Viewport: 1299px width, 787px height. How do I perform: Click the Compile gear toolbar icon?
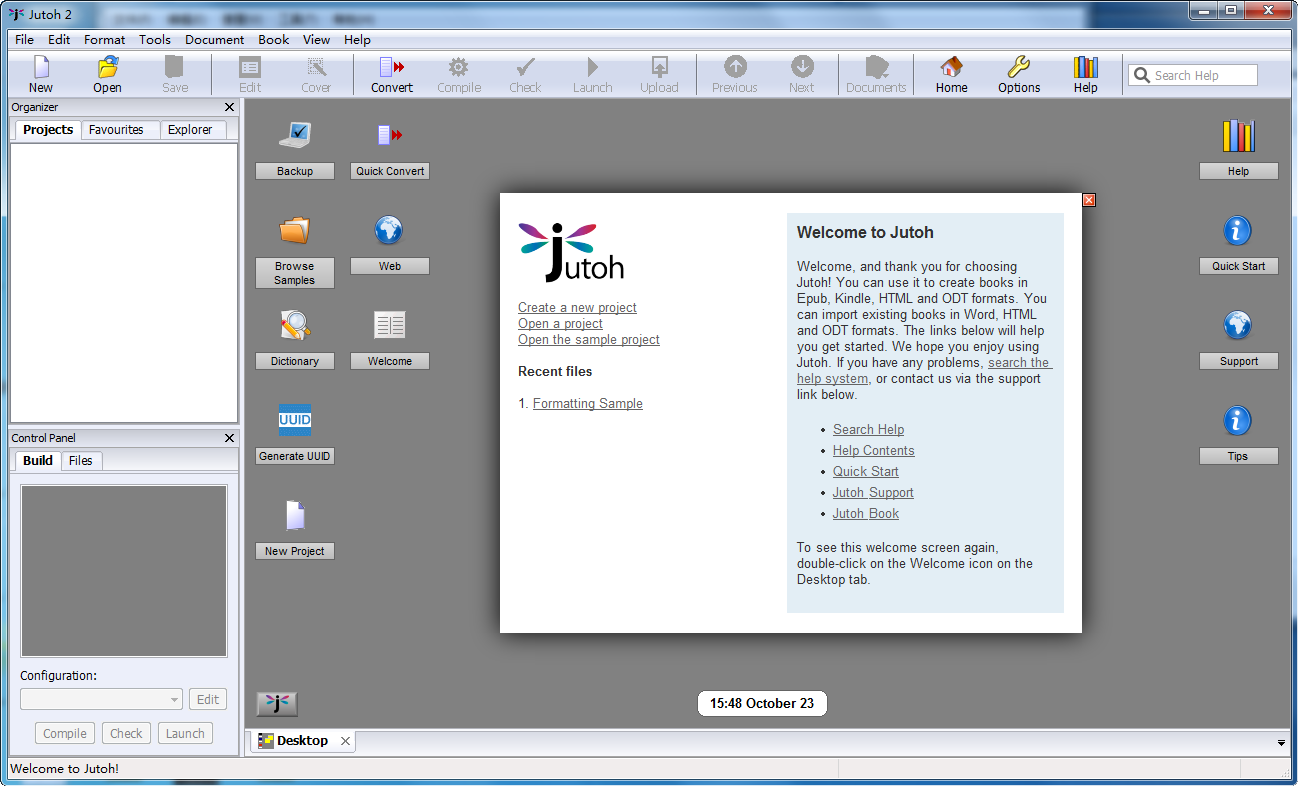click(458, 68)
